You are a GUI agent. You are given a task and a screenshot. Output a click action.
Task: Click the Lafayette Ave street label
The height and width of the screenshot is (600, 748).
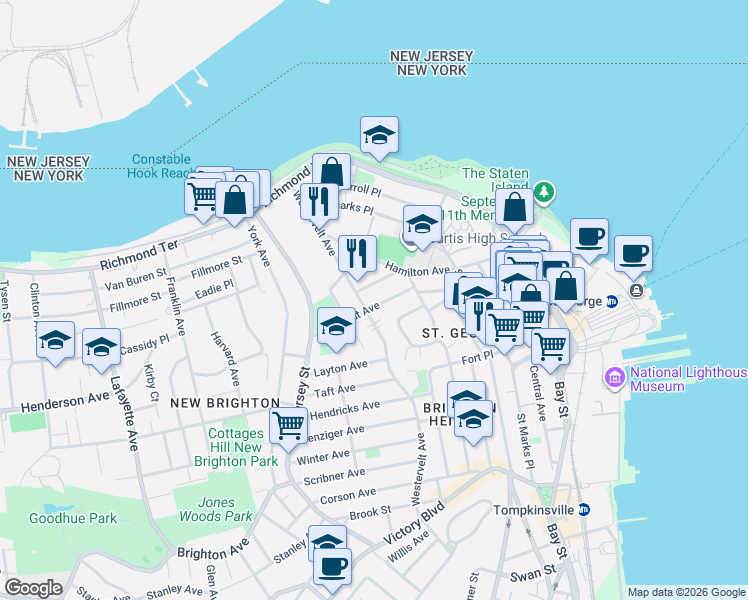pos(125,414)
